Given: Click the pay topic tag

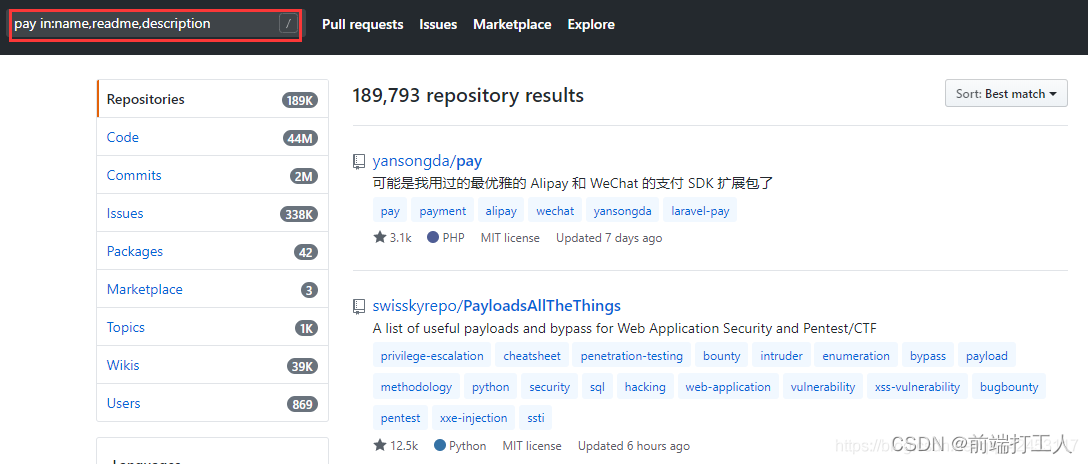Looking at the screenshot, I should point(390,211).
